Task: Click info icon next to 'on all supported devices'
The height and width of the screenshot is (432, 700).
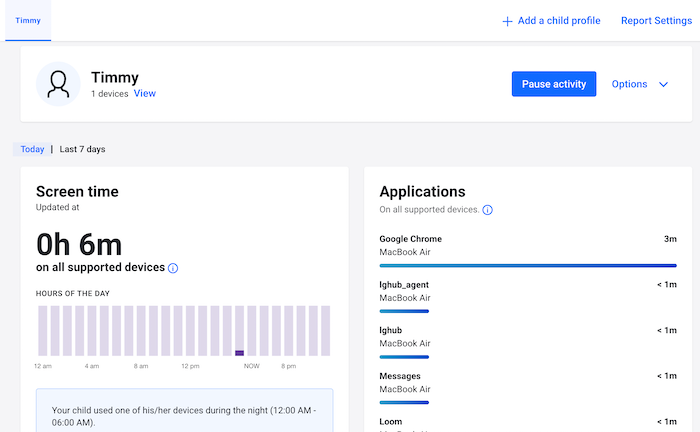Action: pyautogui.click(x=173, y=268)
